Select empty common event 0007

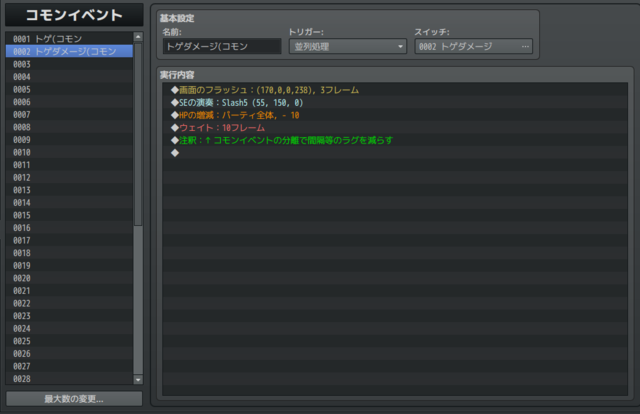point(69,115)
